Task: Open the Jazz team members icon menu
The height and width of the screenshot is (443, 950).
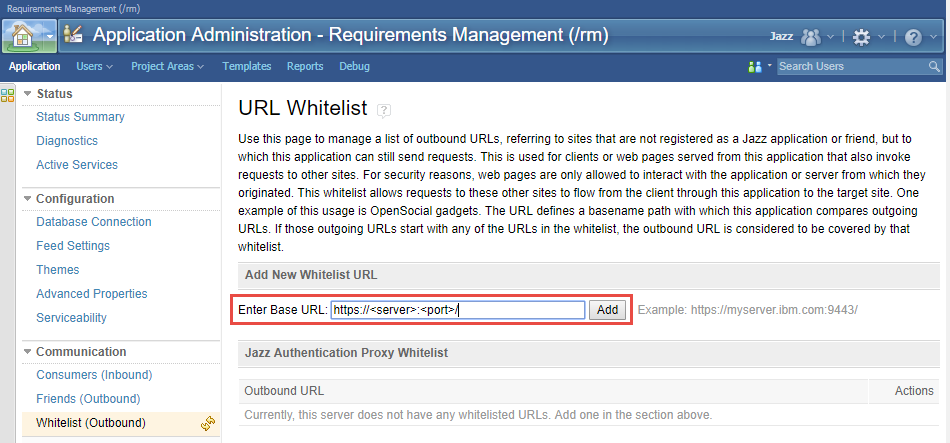Action: (811, 36)
